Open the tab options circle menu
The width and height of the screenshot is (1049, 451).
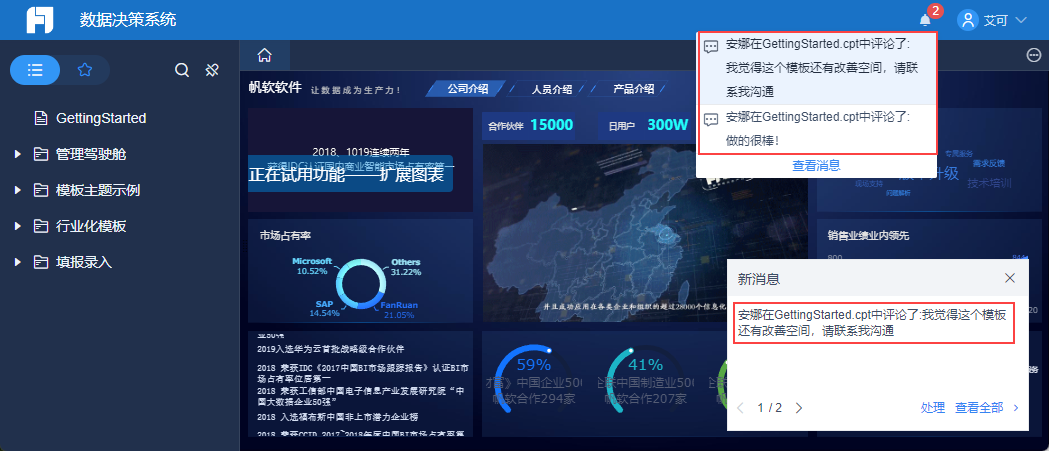coord(1033,56)
